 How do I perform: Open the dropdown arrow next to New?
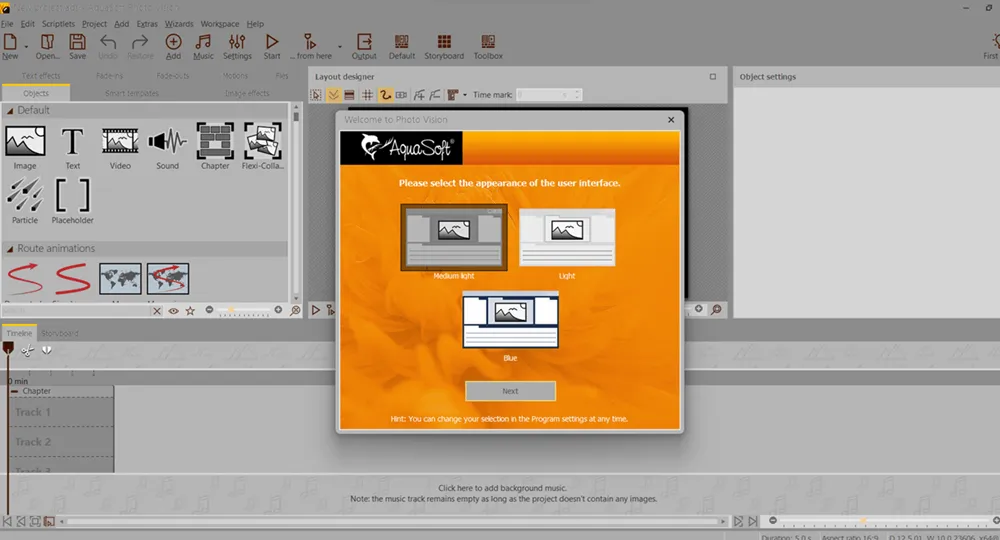pos(24,46)
